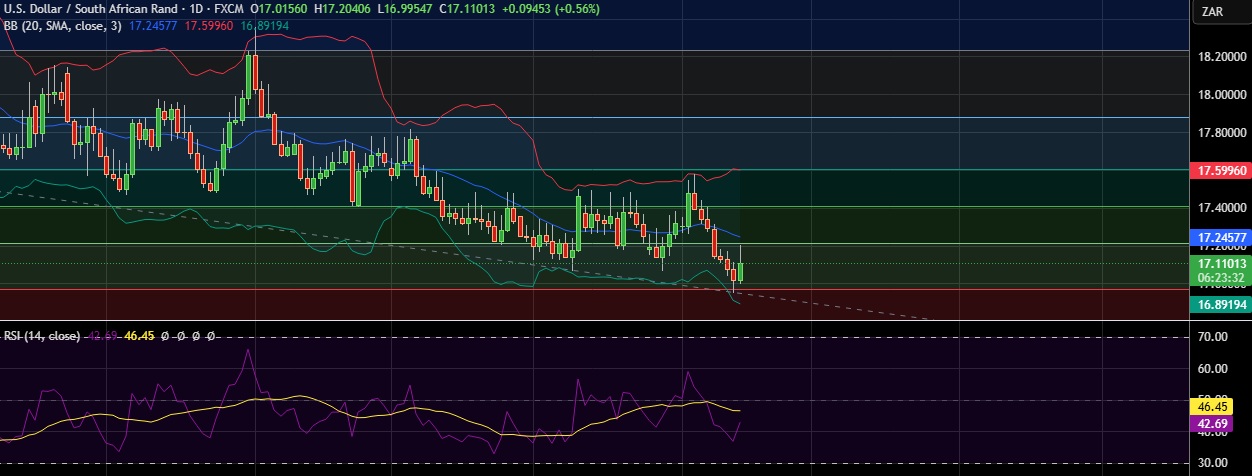This screenshot has height=476, width=1252.
Task: Select the 1D interval label in the legend
Action: click(x=191, y=9)
